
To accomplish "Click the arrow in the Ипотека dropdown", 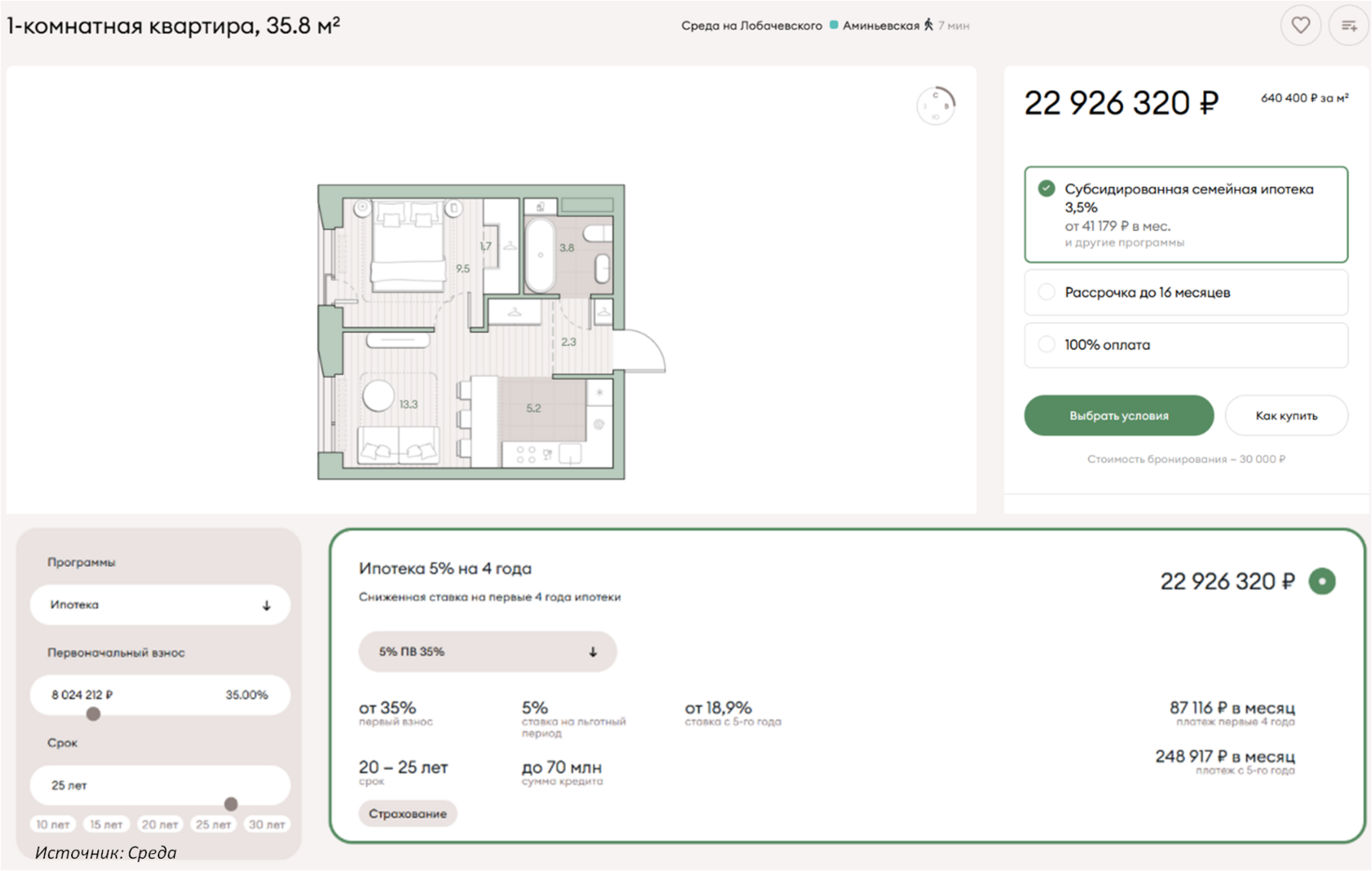I will click(x=266, y=606).
